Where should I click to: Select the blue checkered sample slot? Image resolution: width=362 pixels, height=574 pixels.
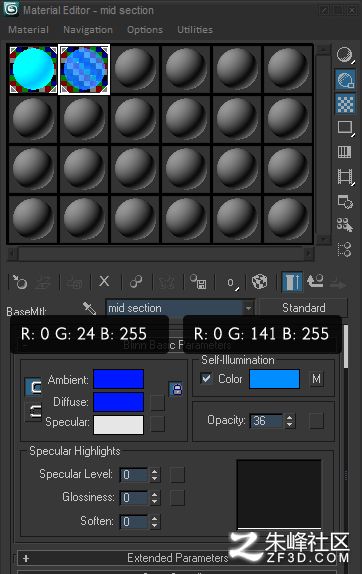(x=84, y=69)
